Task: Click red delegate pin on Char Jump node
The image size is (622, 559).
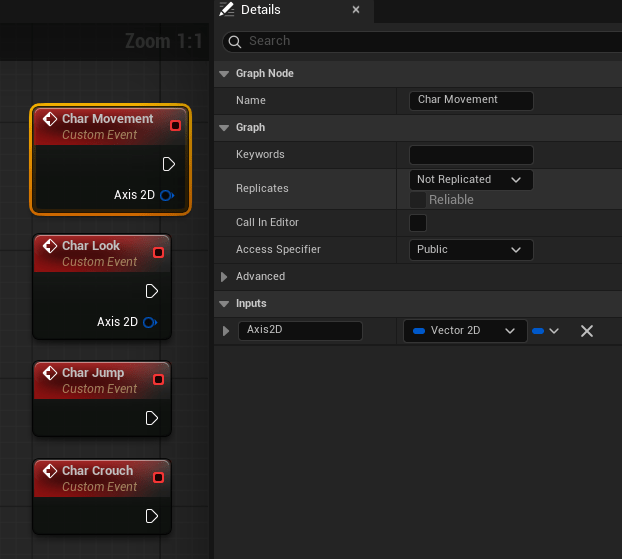Action: pyautogui.click(x=158, y=379)
